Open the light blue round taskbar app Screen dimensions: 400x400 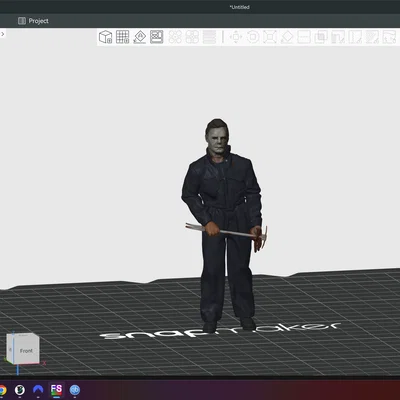[x=75, y=389]
